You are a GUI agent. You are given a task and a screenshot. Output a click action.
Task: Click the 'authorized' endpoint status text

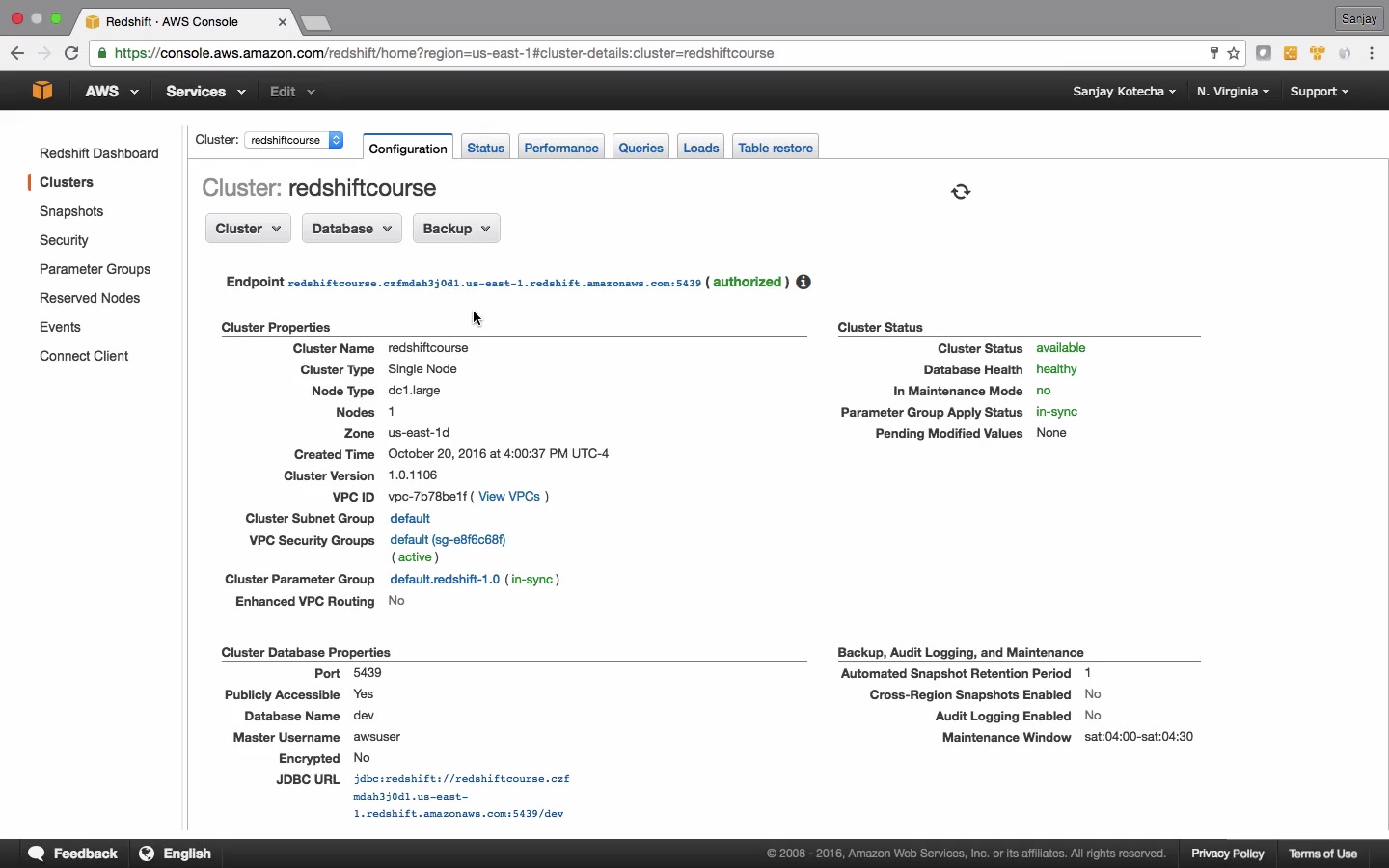[x=748, y=283]
